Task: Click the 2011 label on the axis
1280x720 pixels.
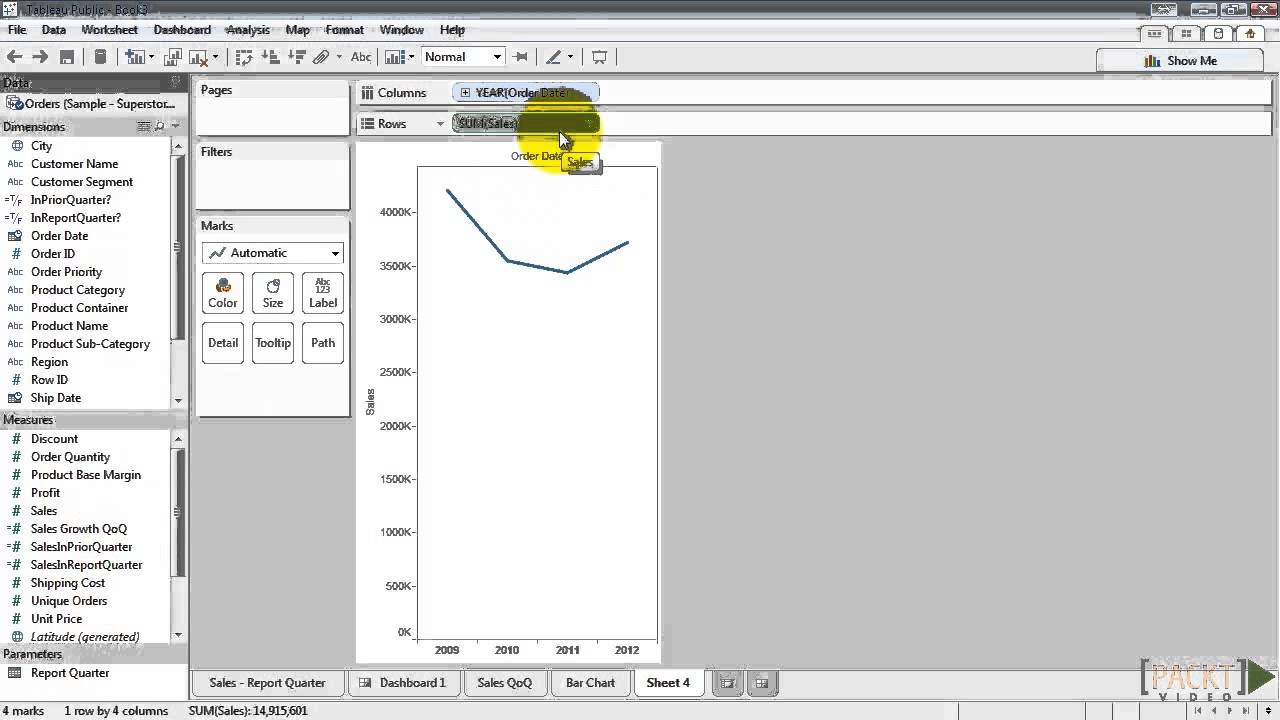Action: tap(567, 650)
